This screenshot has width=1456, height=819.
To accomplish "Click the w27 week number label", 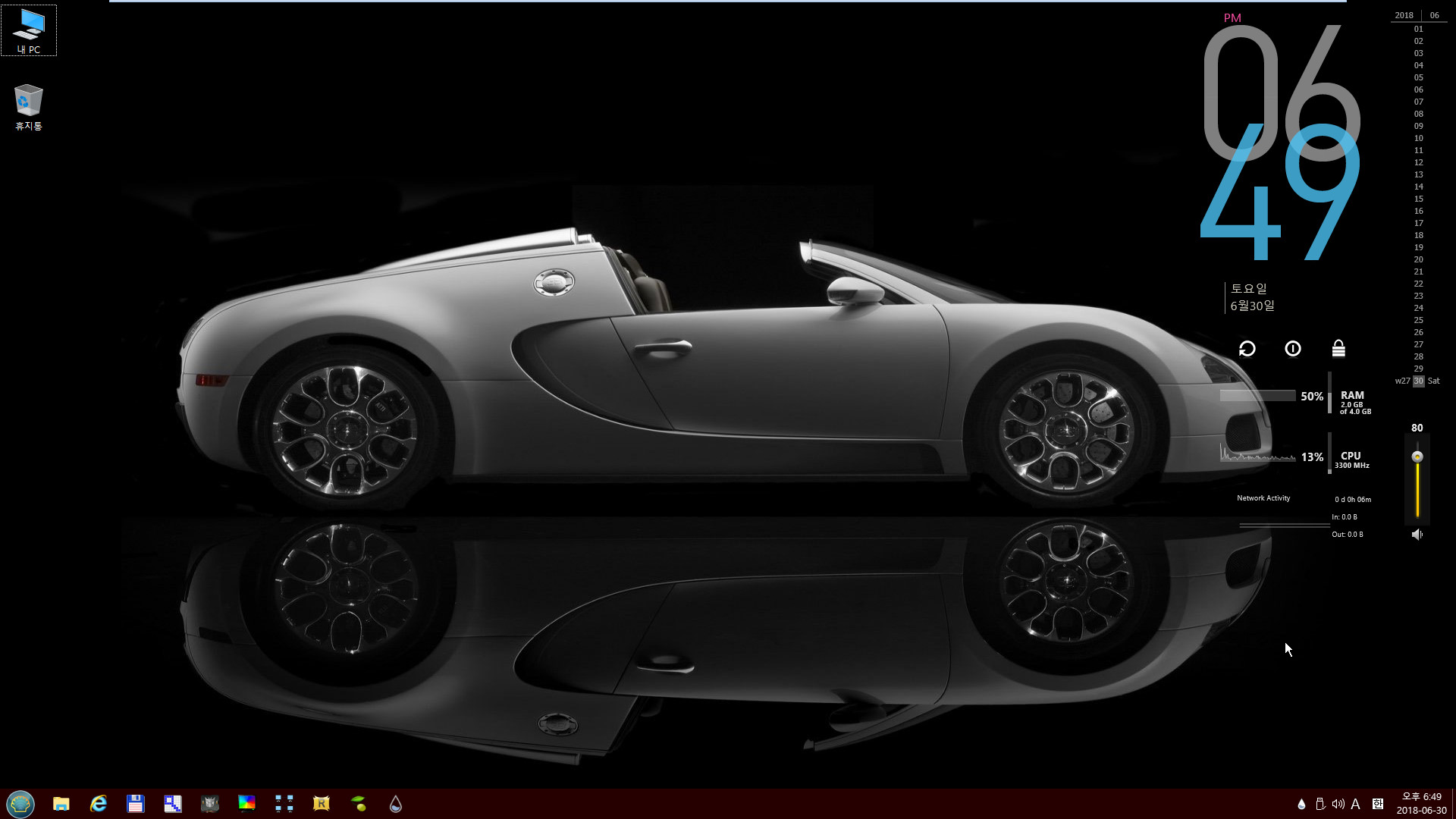I will pyautogui.click(x=1402, y=381).
